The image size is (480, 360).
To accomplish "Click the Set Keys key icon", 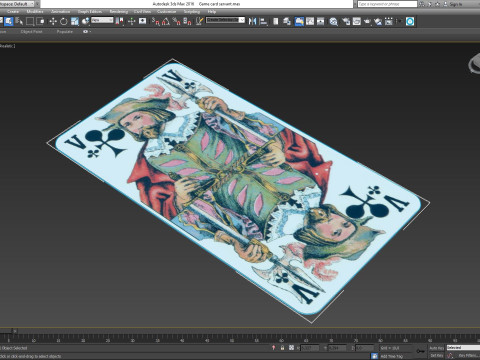I will (421, 351).
